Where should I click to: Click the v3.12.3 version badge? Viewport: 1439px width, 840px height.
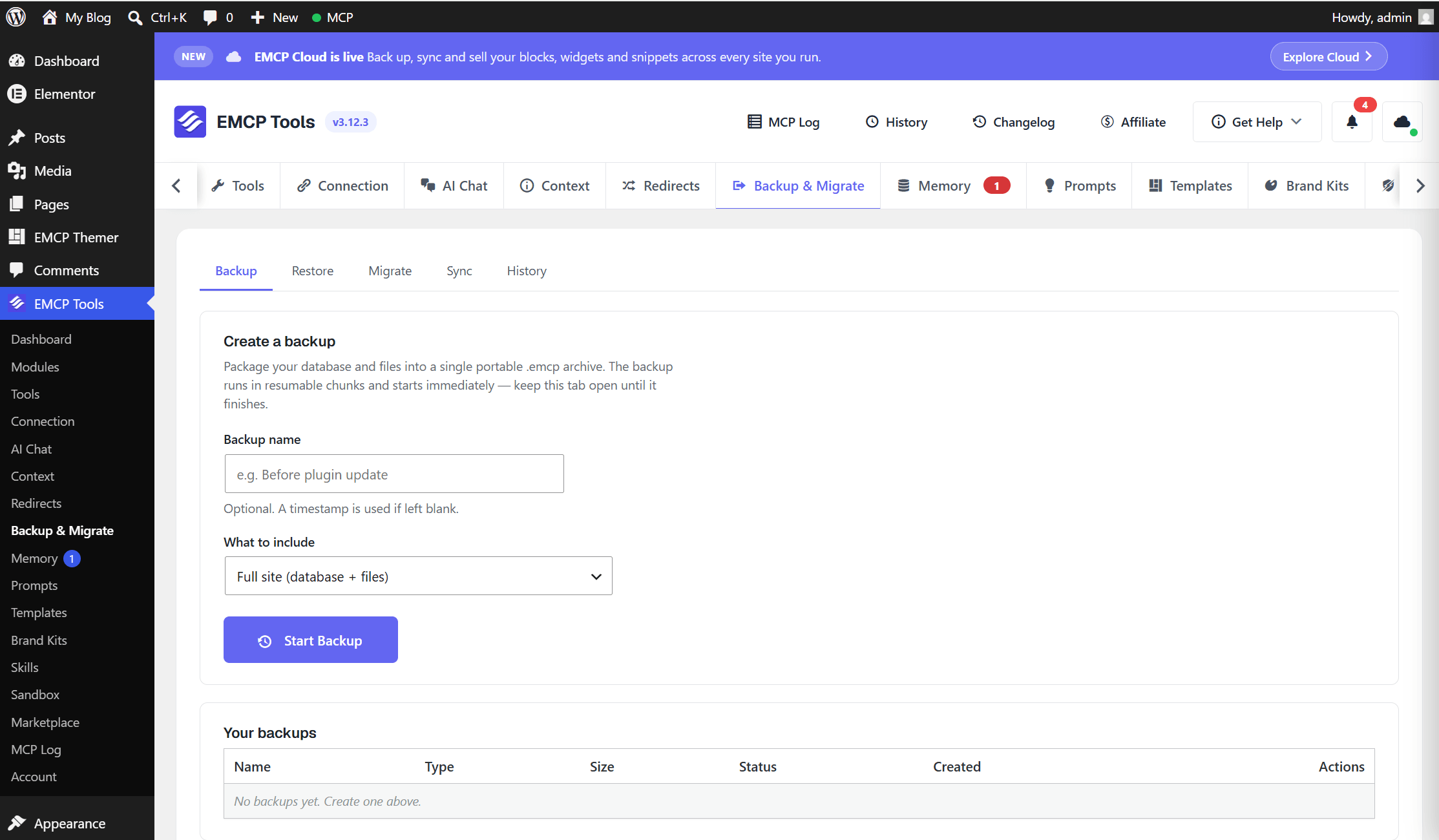pyautogui.click(x=350, y=121)
